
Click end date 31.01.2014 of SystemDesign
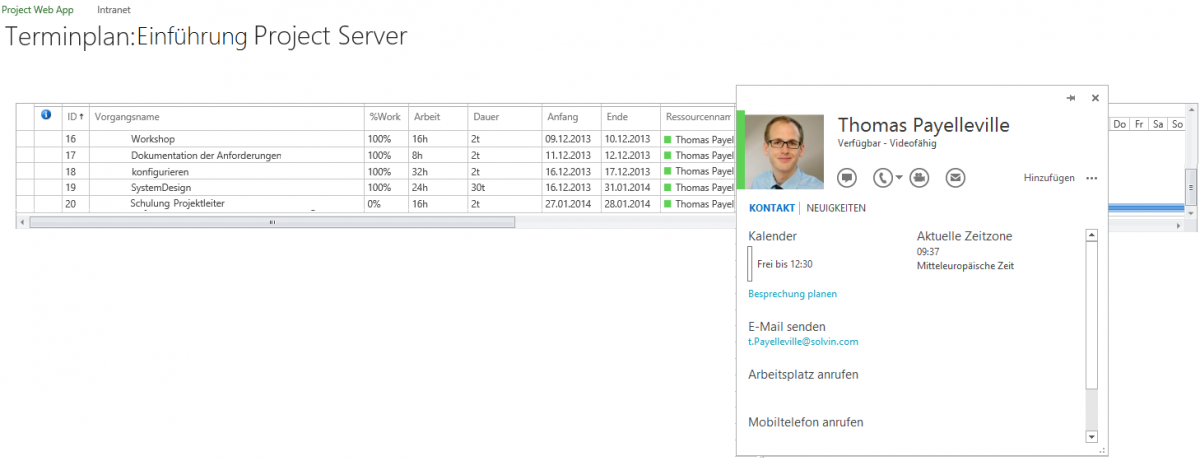pos(631,187)
